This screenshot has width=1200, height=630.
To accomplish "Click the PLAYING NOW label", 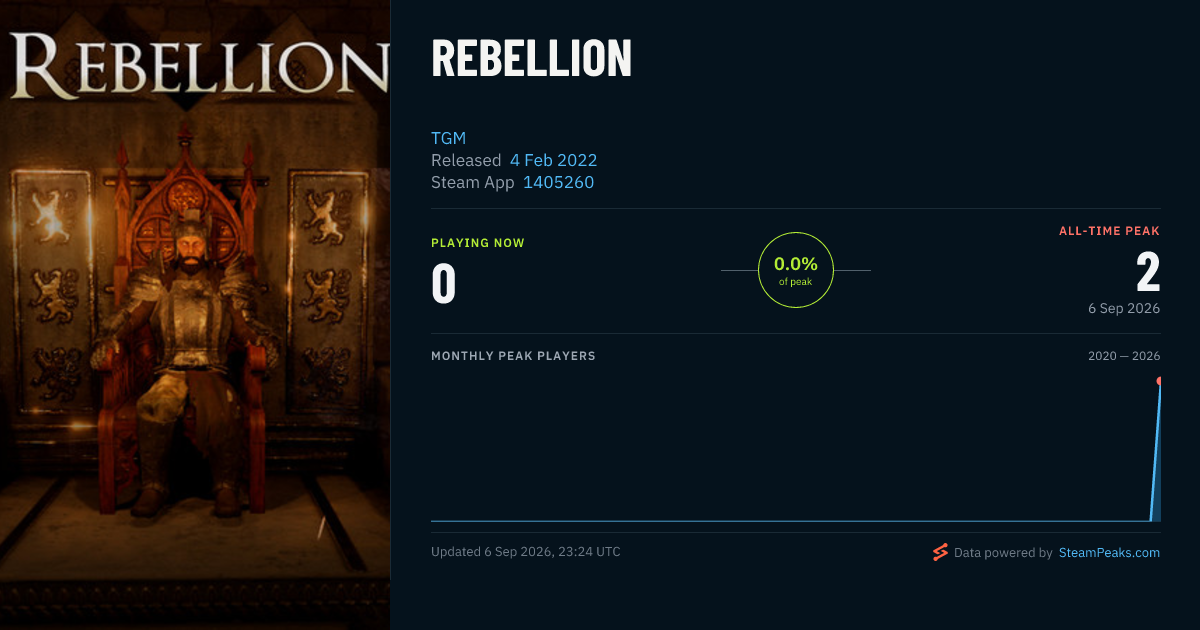I will (x=478, y=243).
